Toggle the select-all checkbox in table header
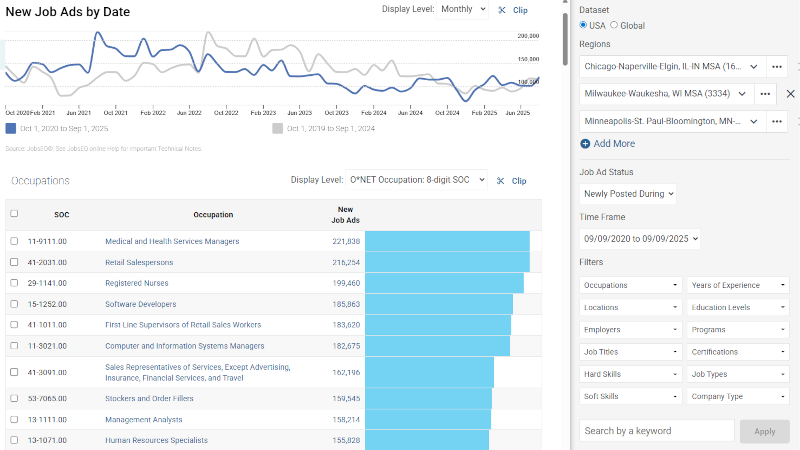The height and width of the screenshot is (450, 800). (14, 214)
